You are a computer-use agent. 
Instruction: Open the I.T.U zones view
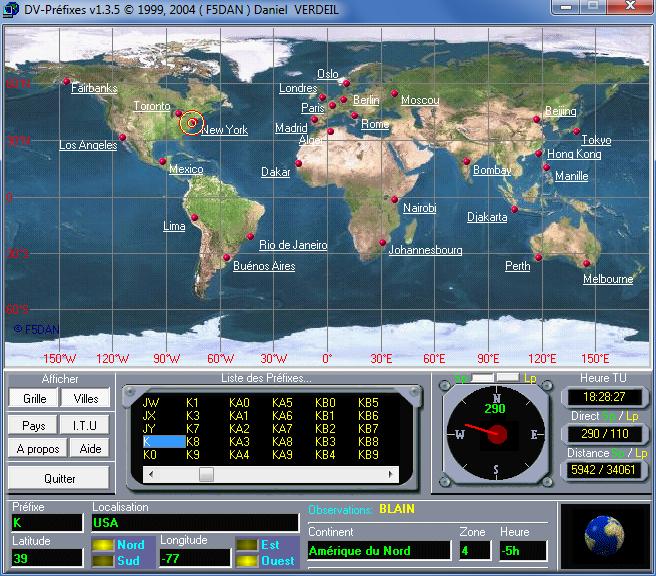click(x=85, y=425)
